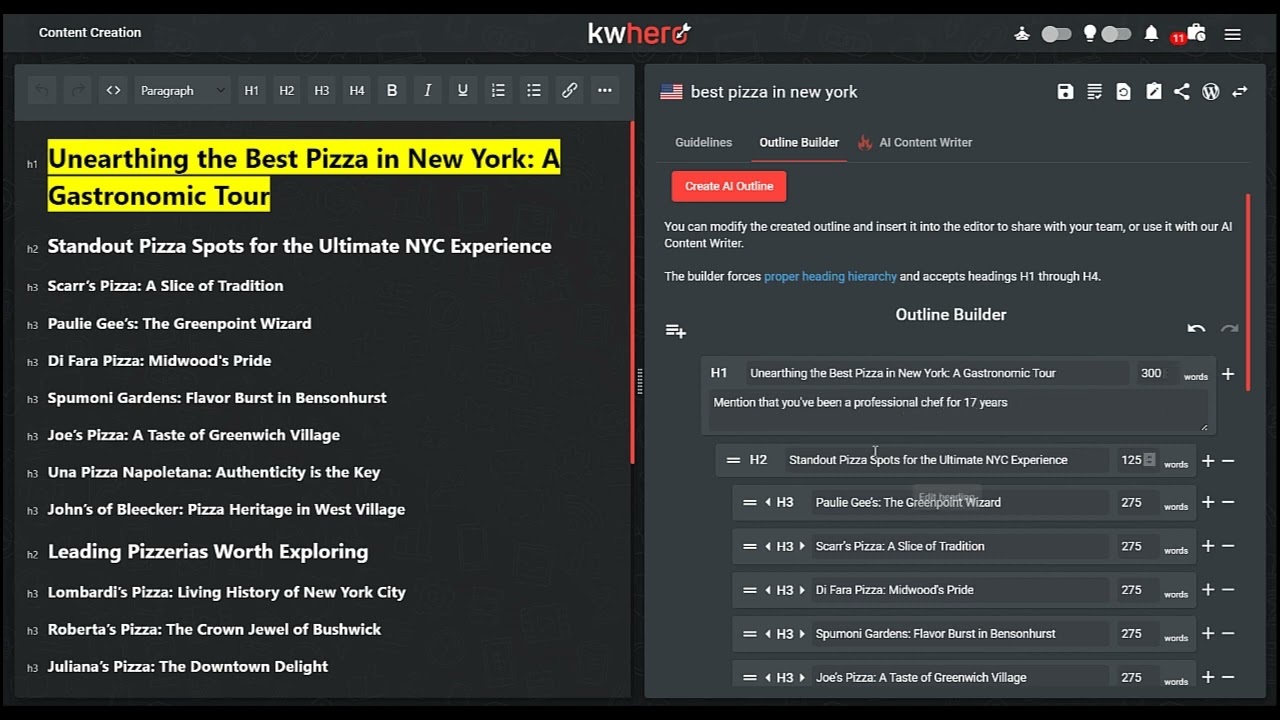Click the WordPress icon
Screen dimensions: 1280x720
pos(1211,91)
